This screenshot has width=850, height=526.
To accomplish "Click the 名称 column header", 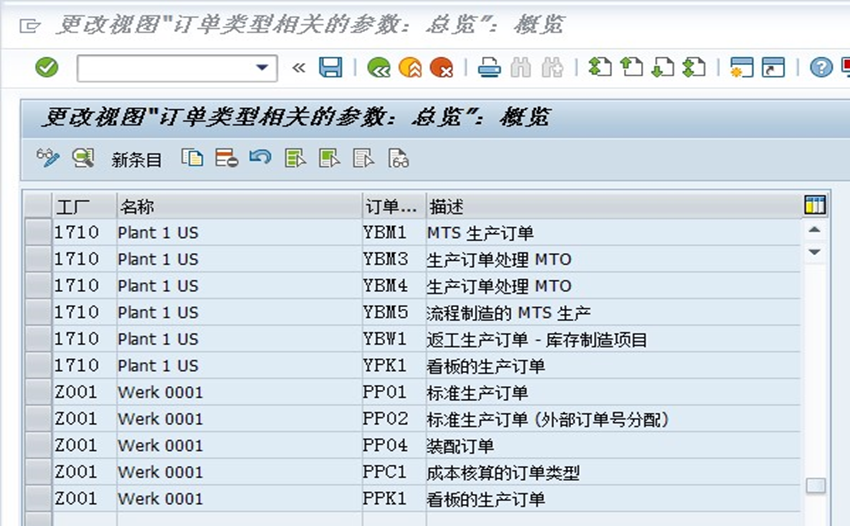I will (x=239, y=206).
